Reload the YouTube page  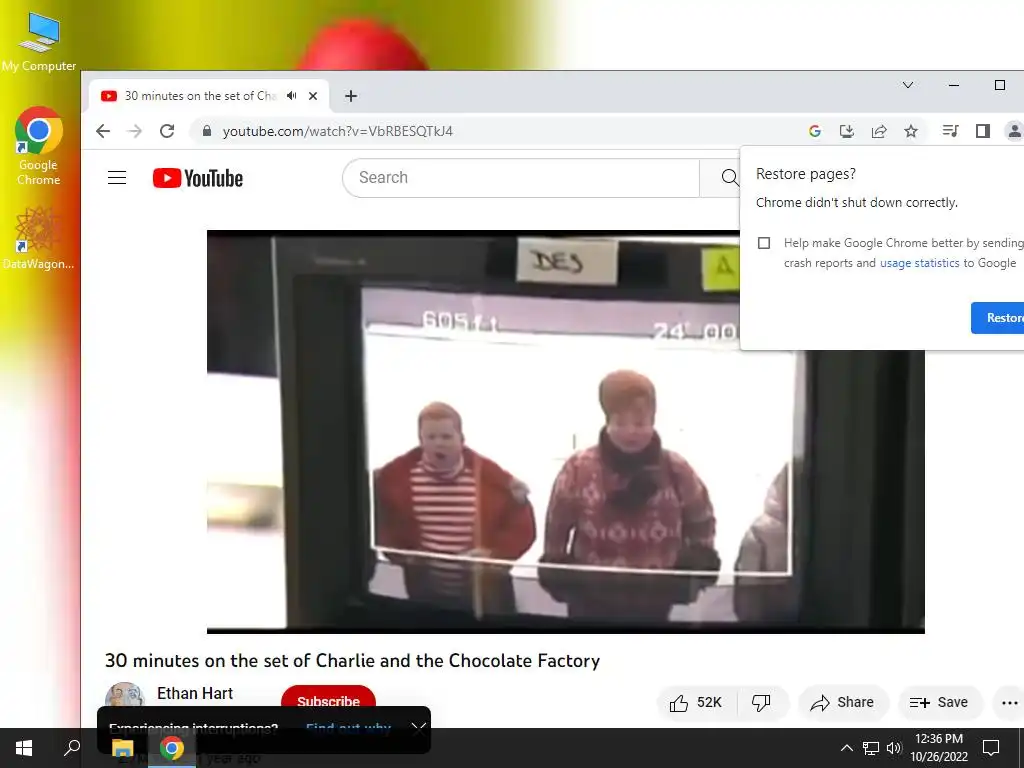[x=167, y=131]
